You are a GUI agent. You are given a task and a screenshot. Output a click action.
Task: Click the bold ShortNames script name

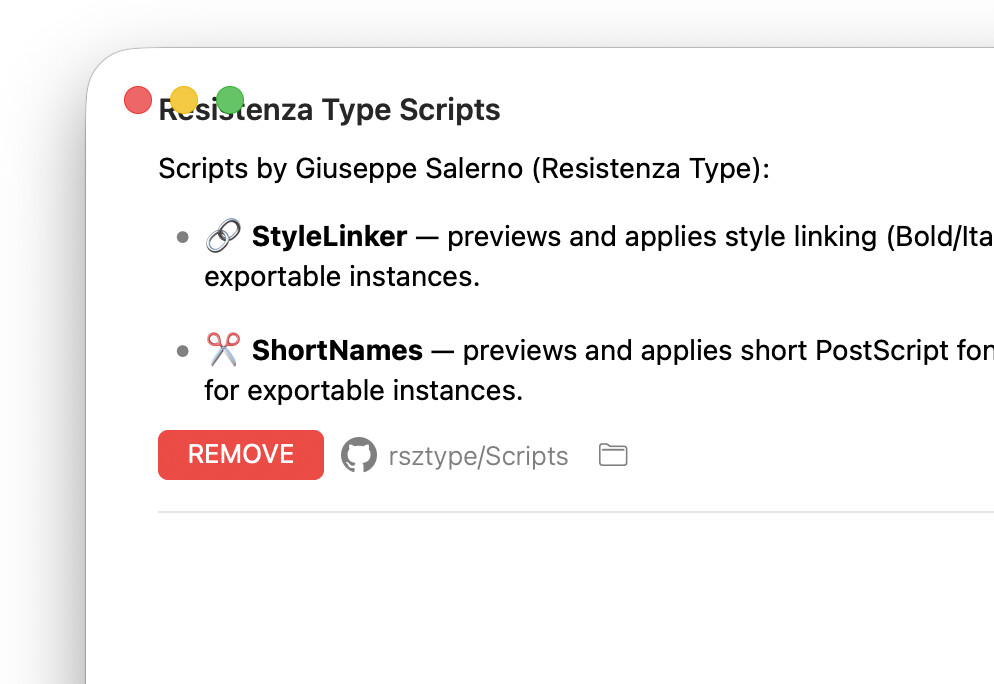pos(337,351)
